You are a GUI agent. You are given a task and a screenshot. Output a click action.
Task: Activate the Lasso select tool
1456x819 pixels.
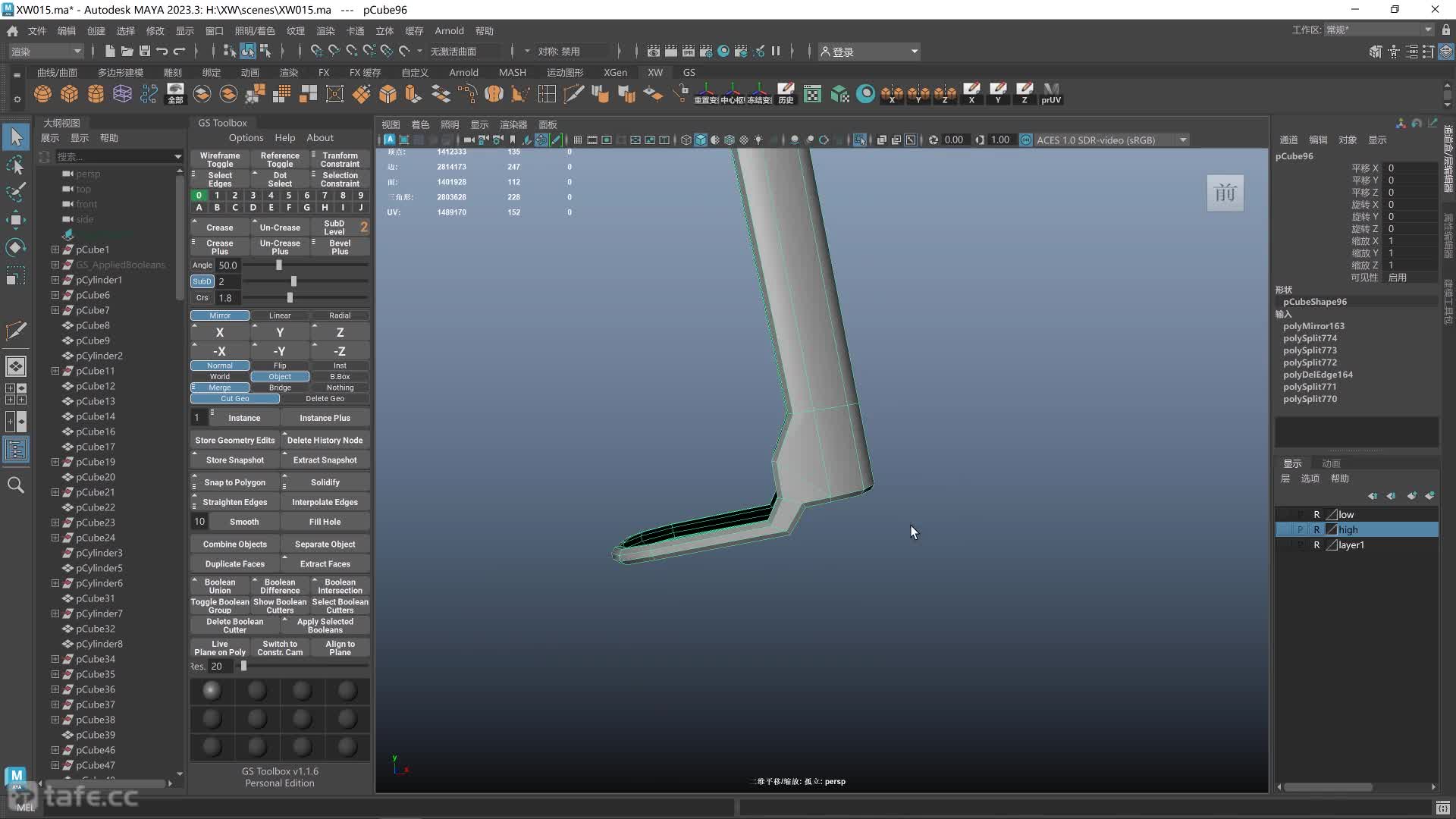16,165
